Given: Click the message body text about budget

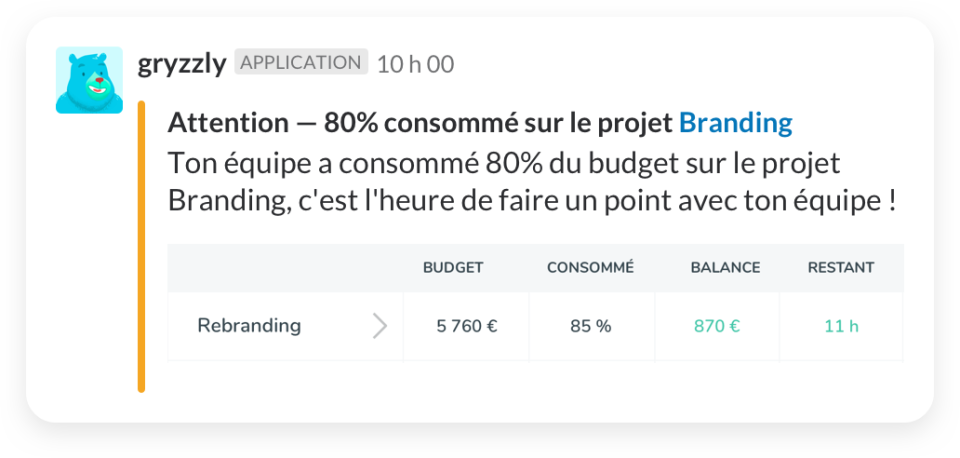Looking at the screenshot, I should click(x=504, y=163).
